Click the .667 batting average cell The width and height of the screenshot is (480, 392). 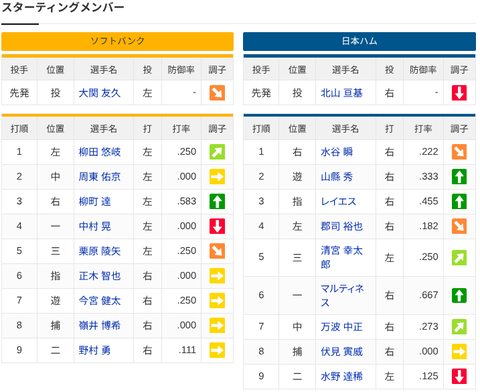(424, 295)
